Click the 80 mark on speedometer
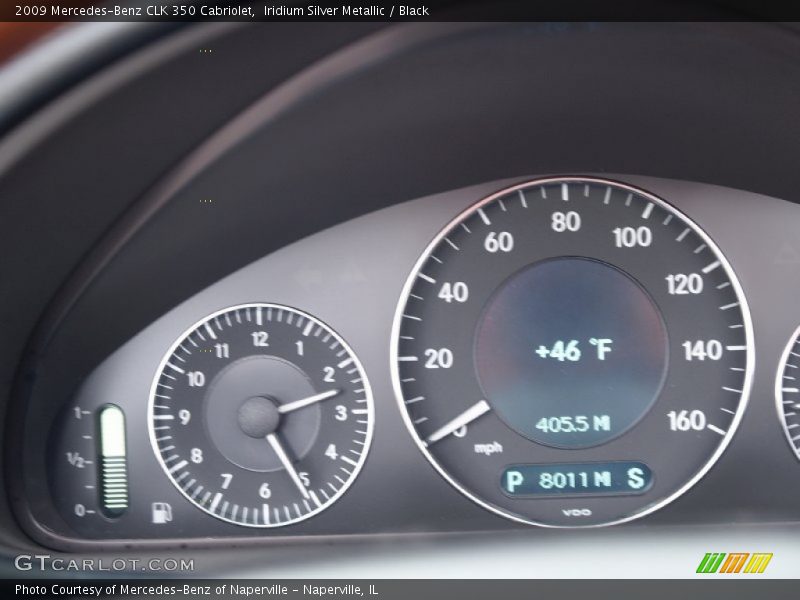Image resolution: width=800 pixels, height=600 pixels. click(566, 222)
